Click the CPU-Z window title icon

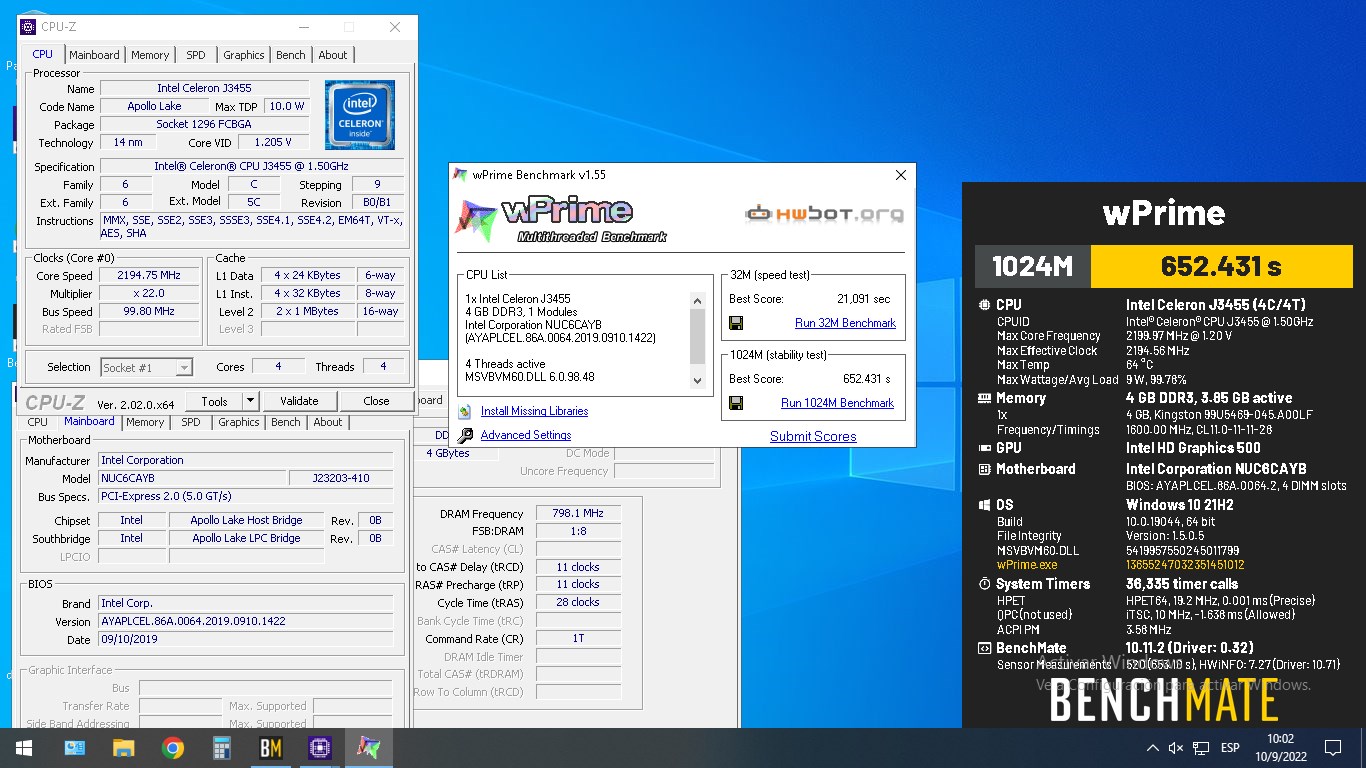click(x=28, y=27)
